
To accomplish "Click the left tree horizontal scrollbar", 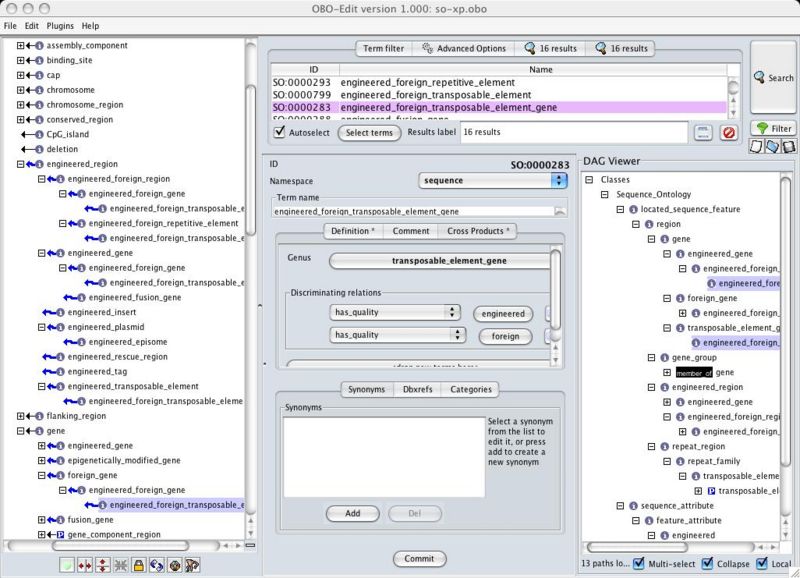I will click(x=120, y=545).
